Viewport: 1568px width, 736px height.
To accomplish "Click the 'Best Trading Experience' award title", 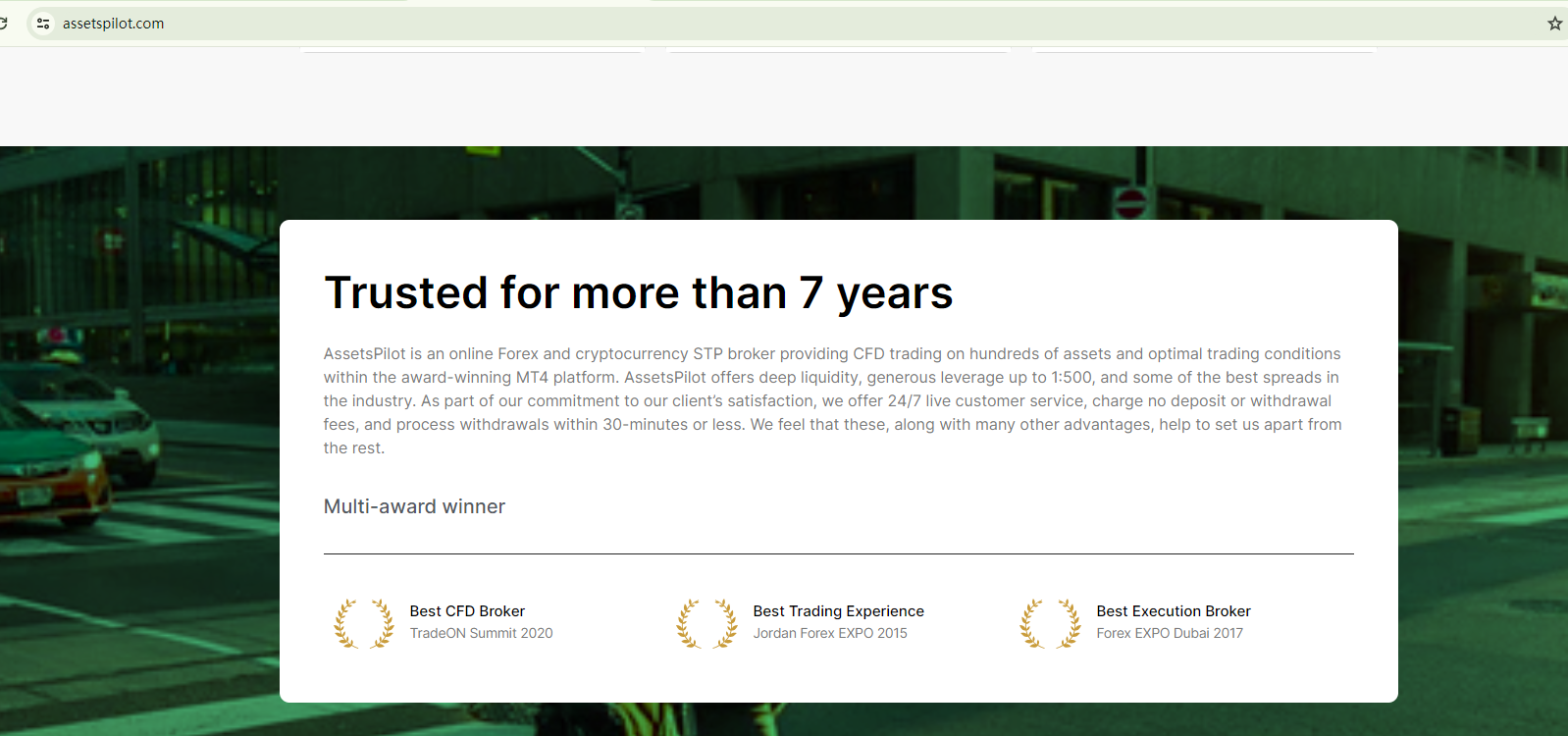I will pyautogui.click(x=839, y=611).
